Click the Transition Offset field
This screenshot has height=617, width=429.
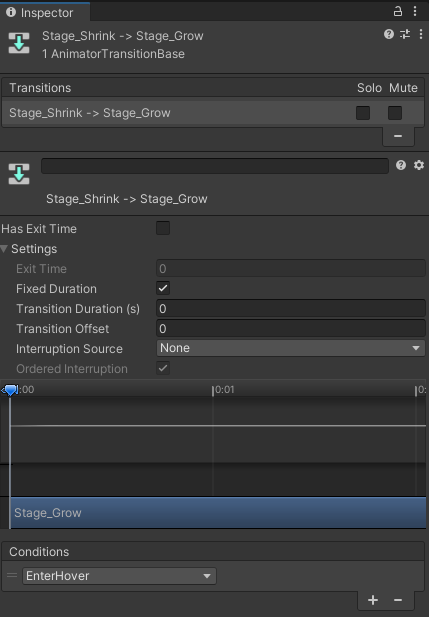click(x=291, y=329)
